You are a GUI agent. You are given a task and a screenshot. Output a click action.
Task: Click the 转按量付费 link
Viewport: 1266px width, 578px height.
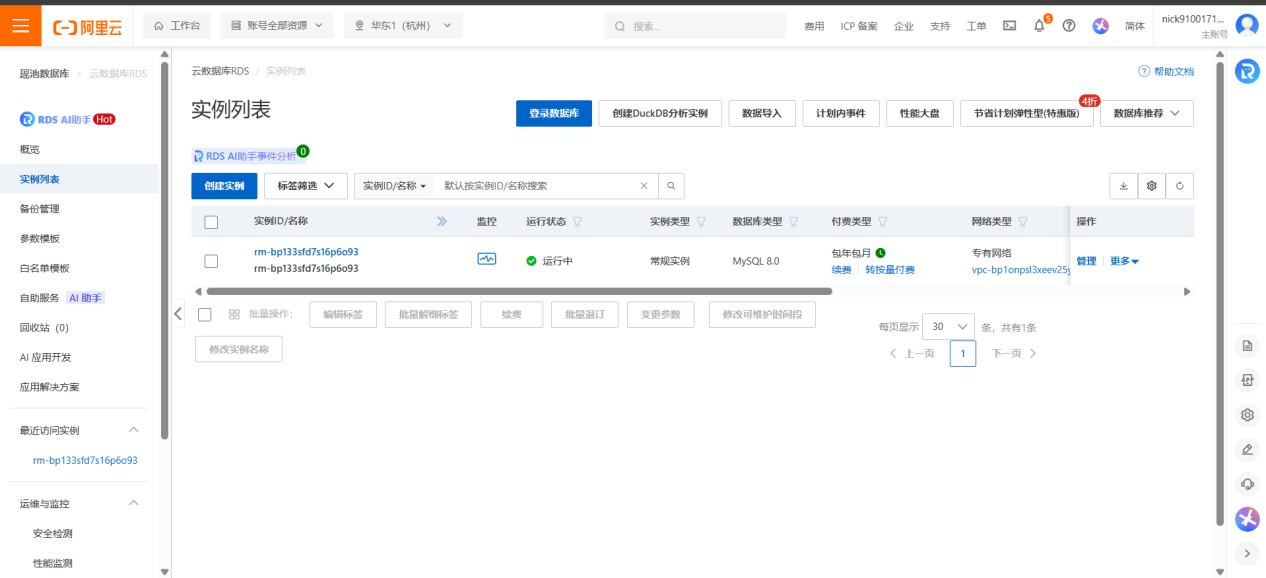tap(890, 270)
